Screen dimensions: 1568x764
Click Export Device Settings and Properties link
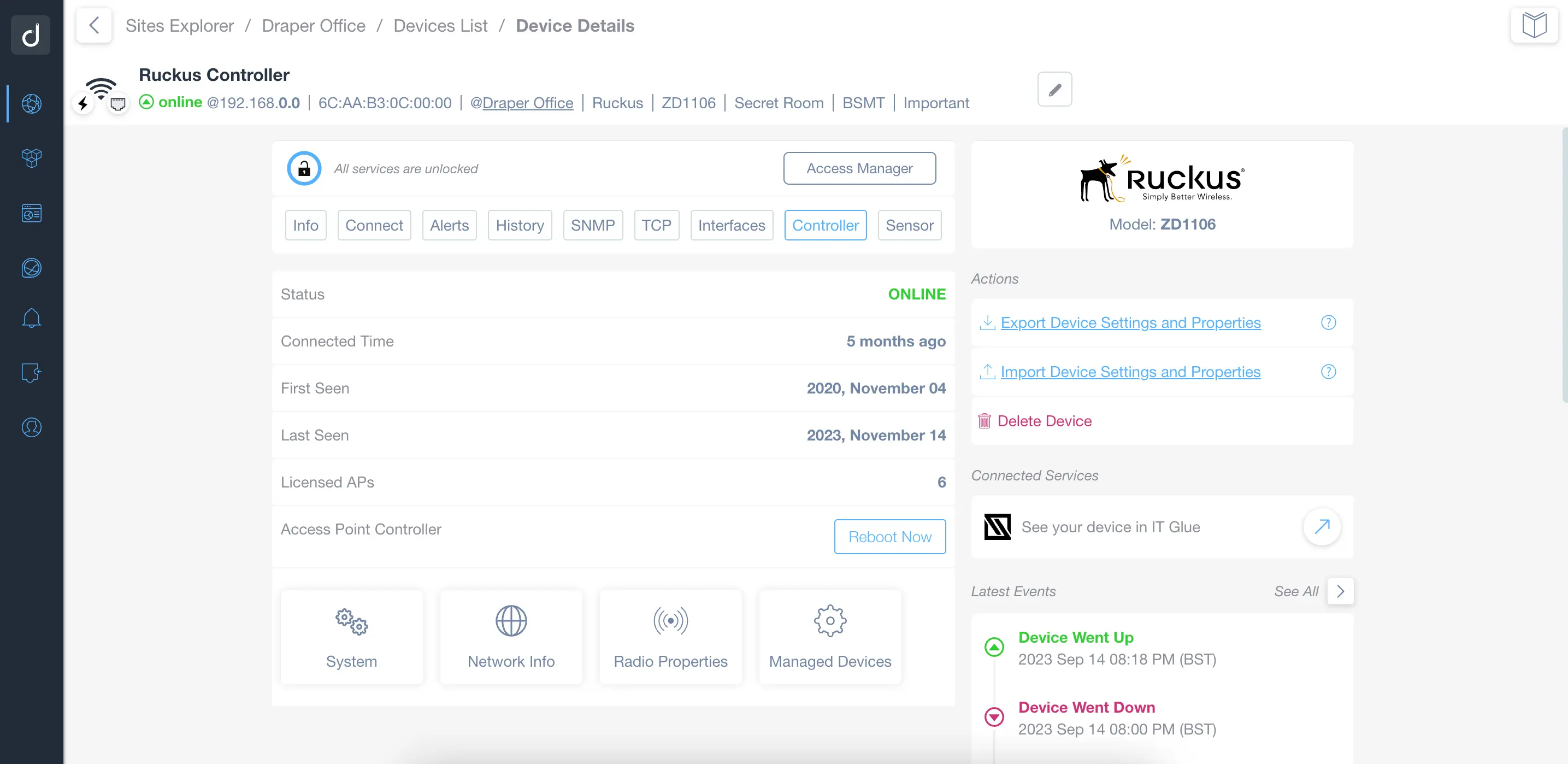point(1130,322)
